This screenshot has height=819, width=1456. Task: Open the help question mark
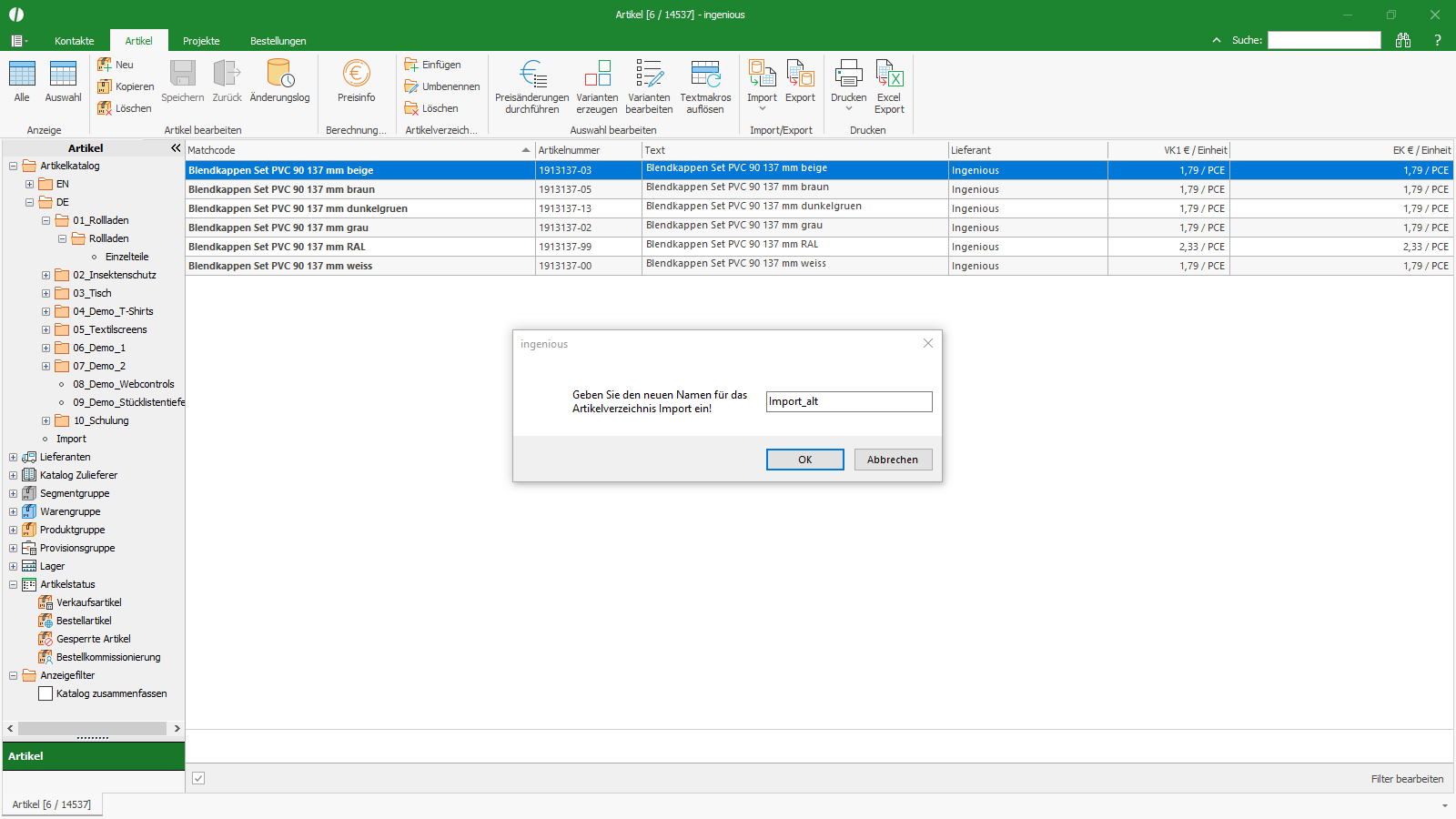click(1438, 40)
